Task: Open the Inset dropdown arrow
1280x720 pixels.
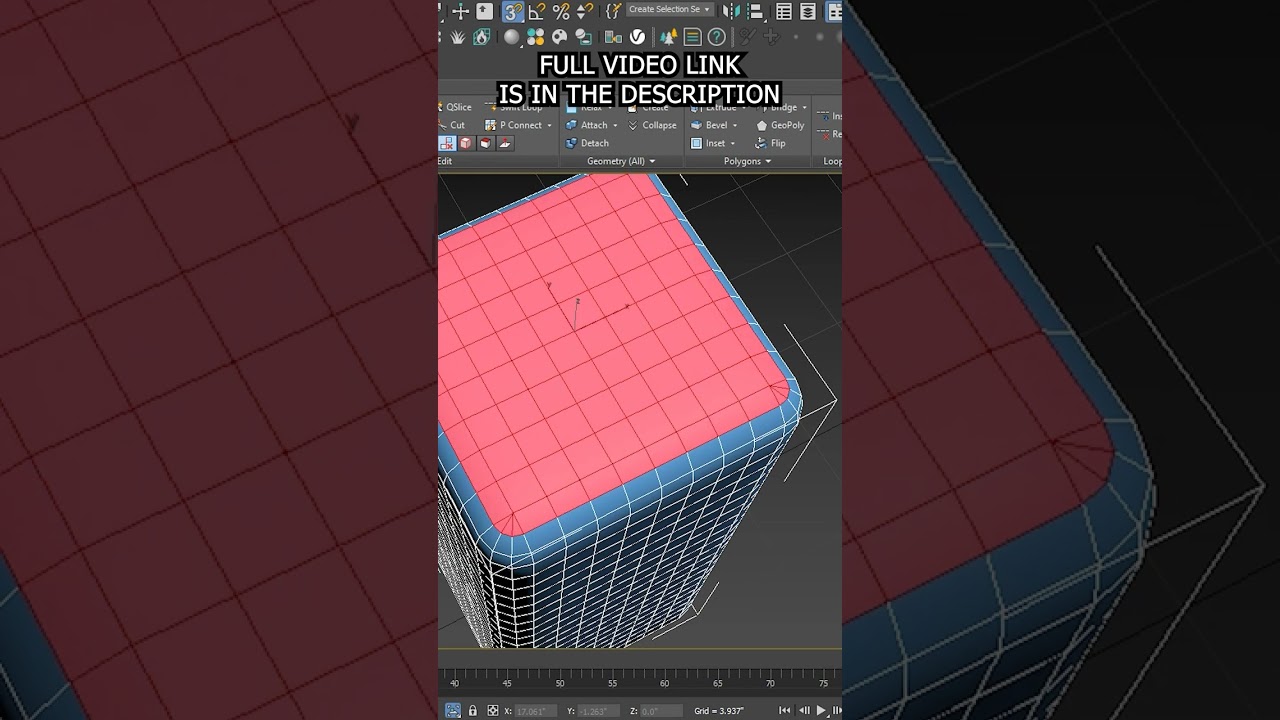Action: pos(733,144)
